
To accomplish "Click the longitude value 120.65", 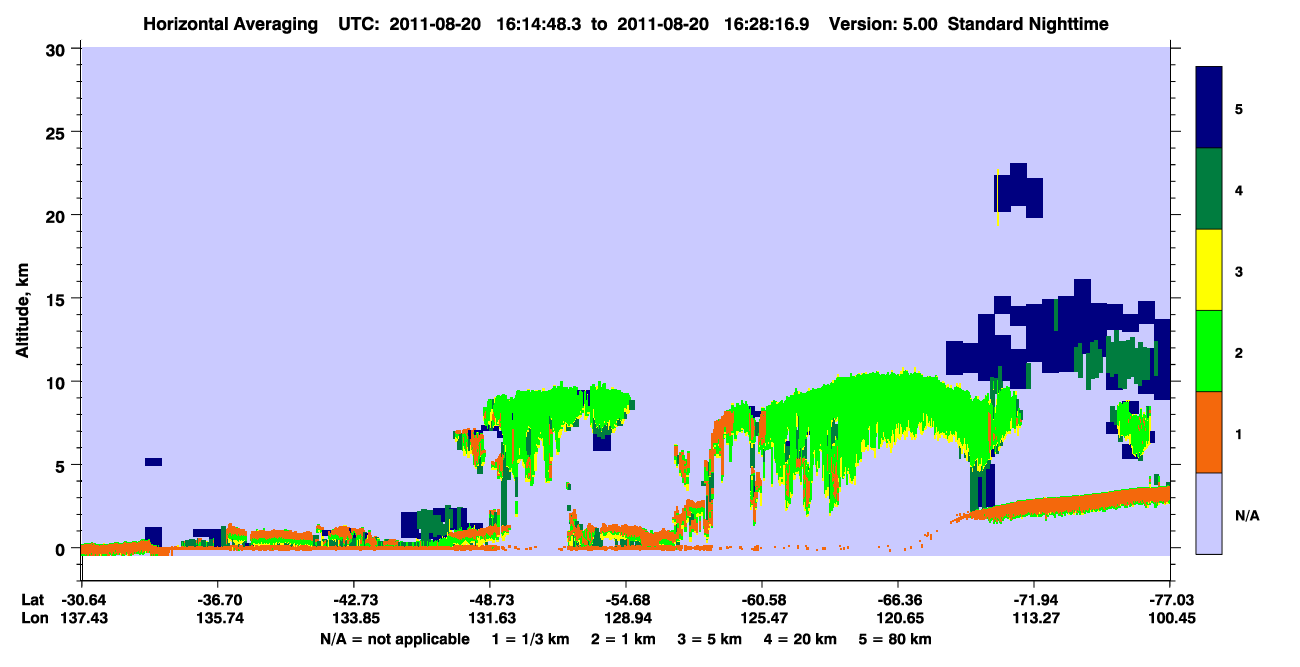I will (898, 619).
